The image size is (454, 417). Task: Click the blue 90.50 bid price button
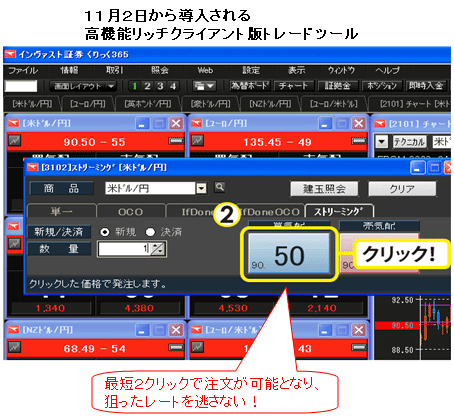(289, 254)
